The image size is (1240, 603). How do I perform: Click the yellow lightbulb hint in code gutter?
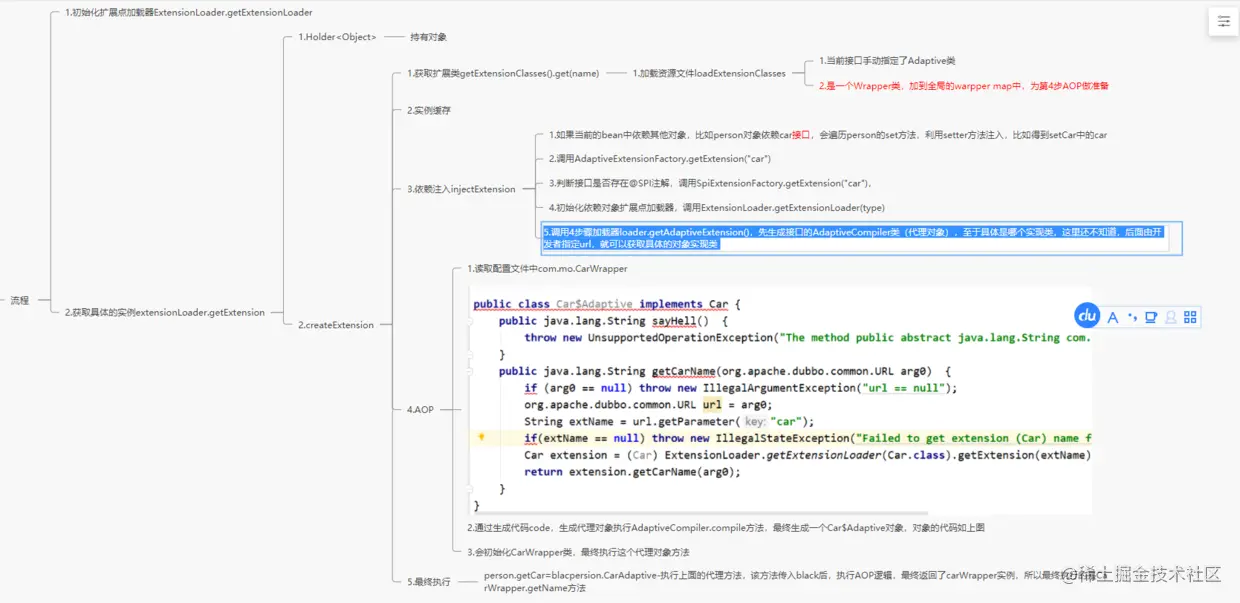(x=481, y=437)
